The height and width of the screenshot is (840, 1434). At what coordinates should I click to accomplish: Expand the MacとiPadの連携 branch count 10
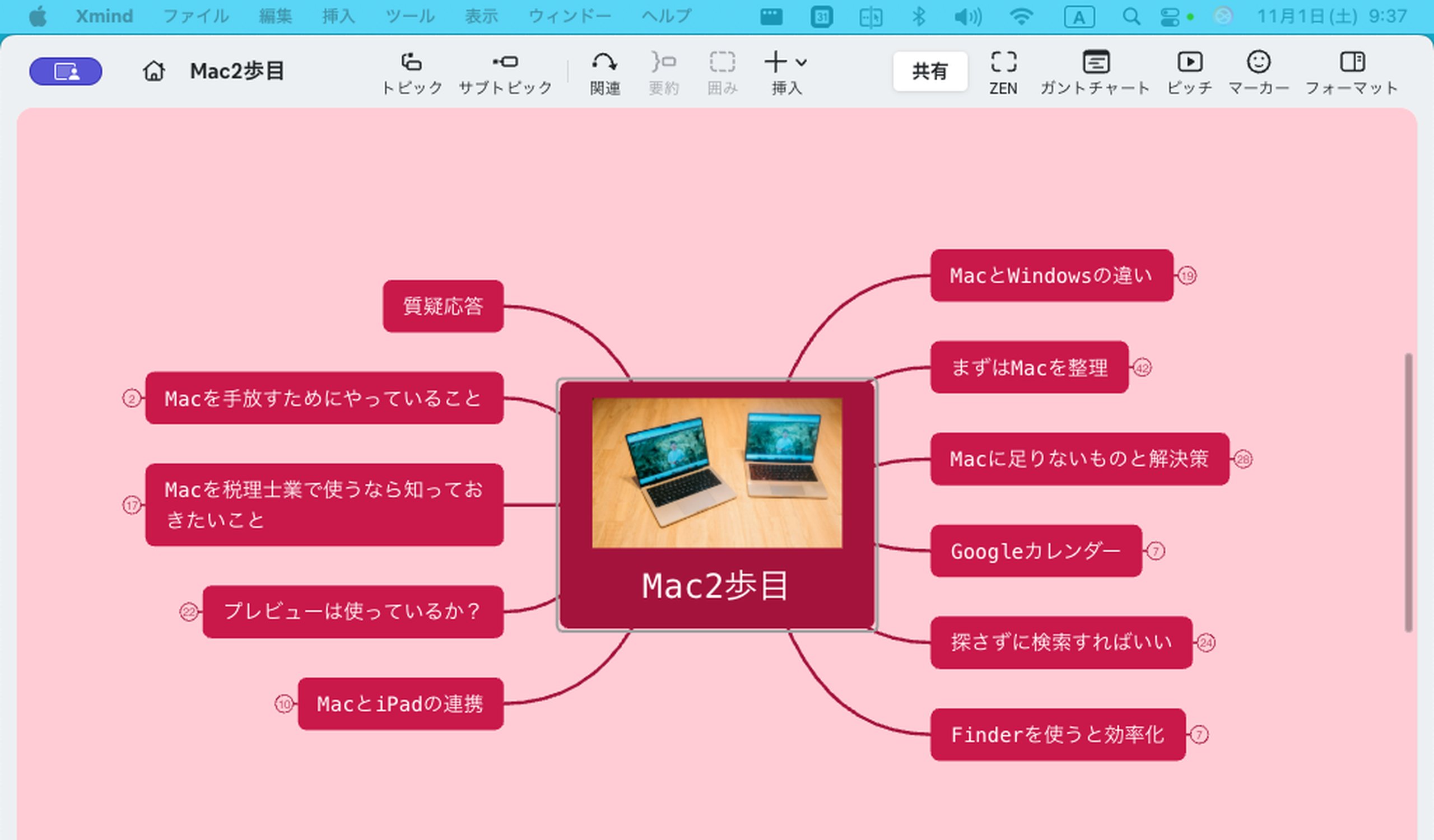[285, 704]
